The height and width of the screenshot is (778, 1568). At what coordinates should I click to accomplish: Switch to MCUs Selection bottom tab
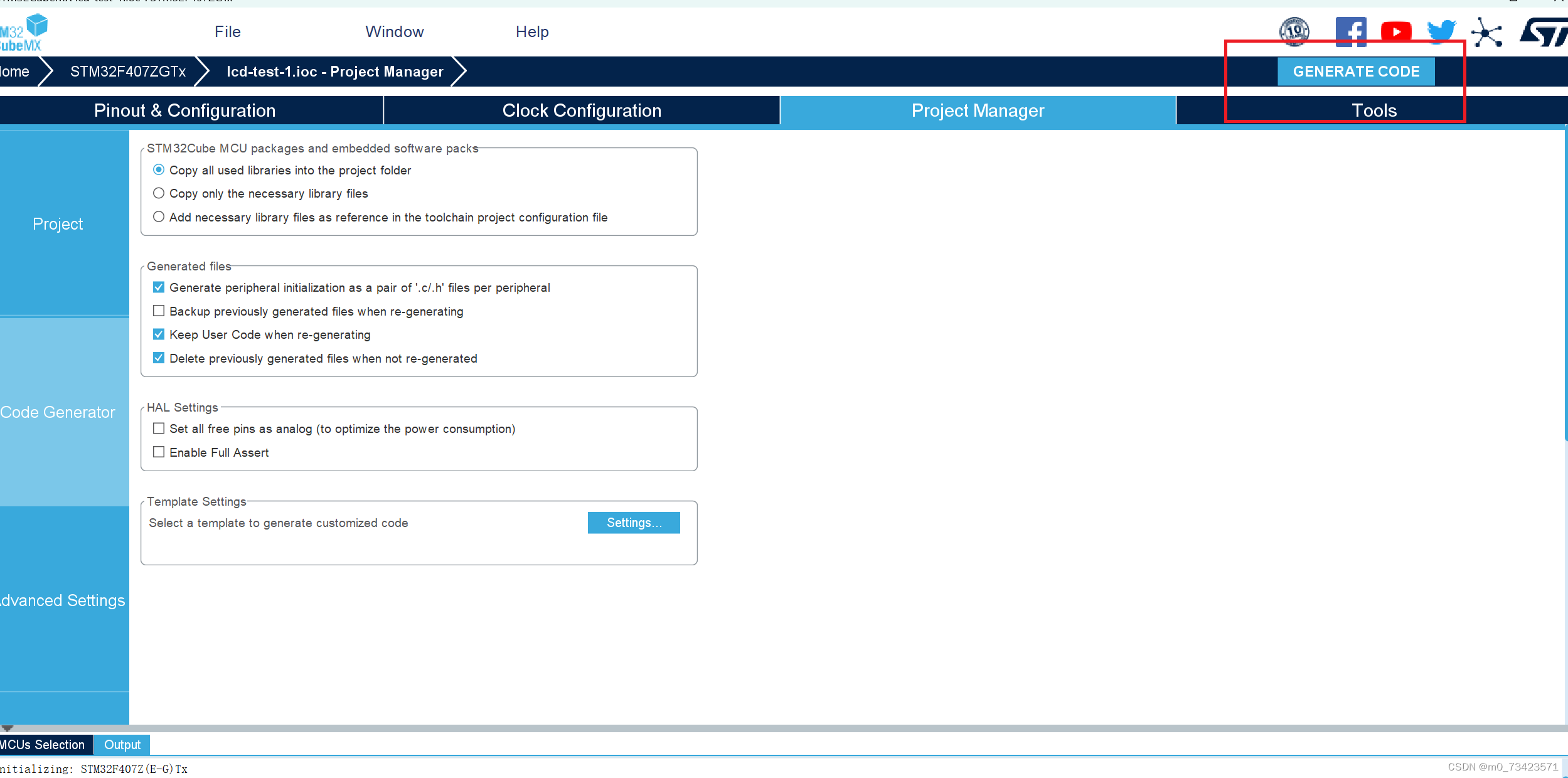click(x=43, y=745)
